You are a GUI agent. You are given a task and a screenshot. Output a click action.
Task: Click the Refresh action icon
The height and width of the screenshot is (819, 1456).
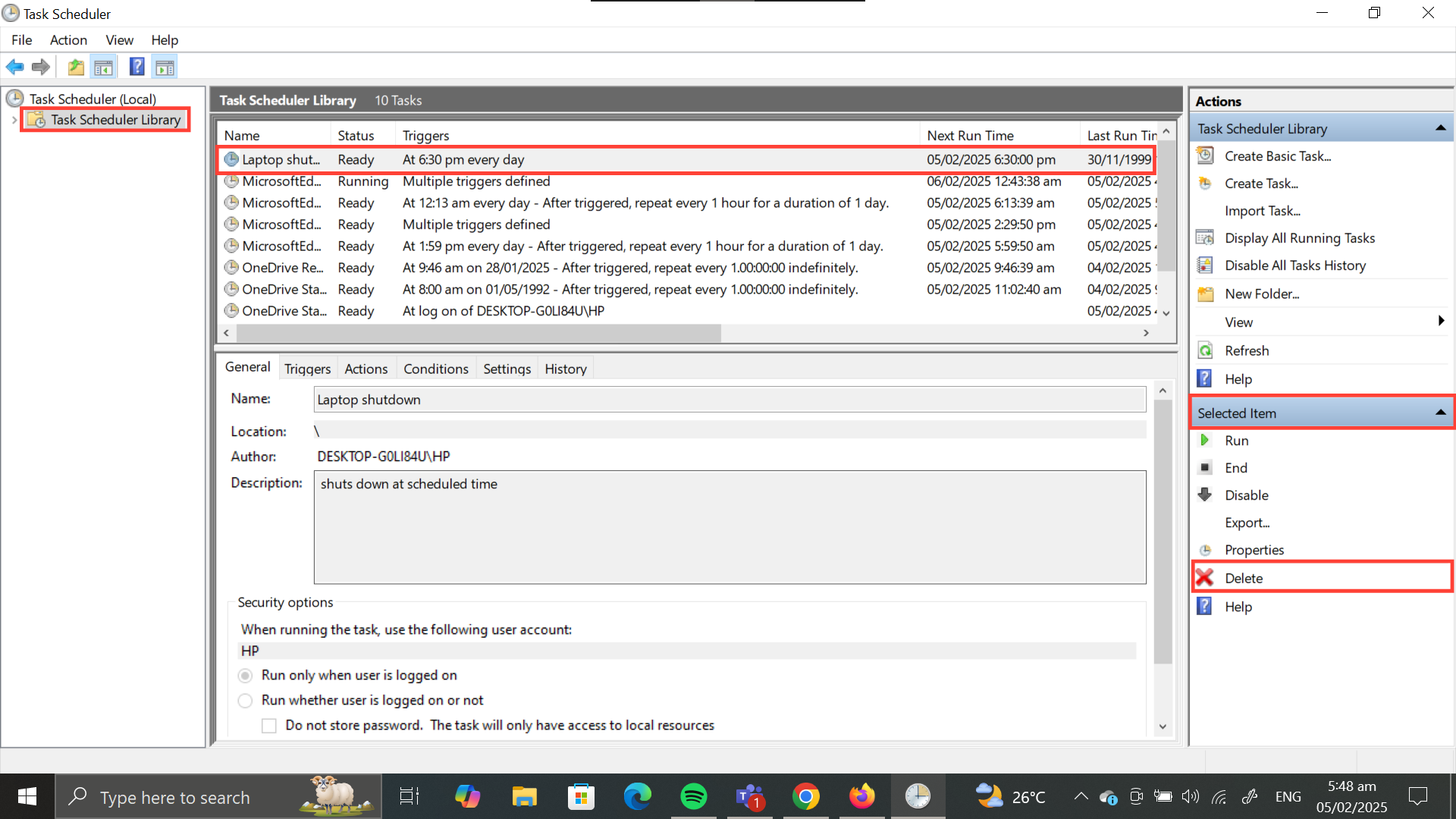pos(1205,350)
